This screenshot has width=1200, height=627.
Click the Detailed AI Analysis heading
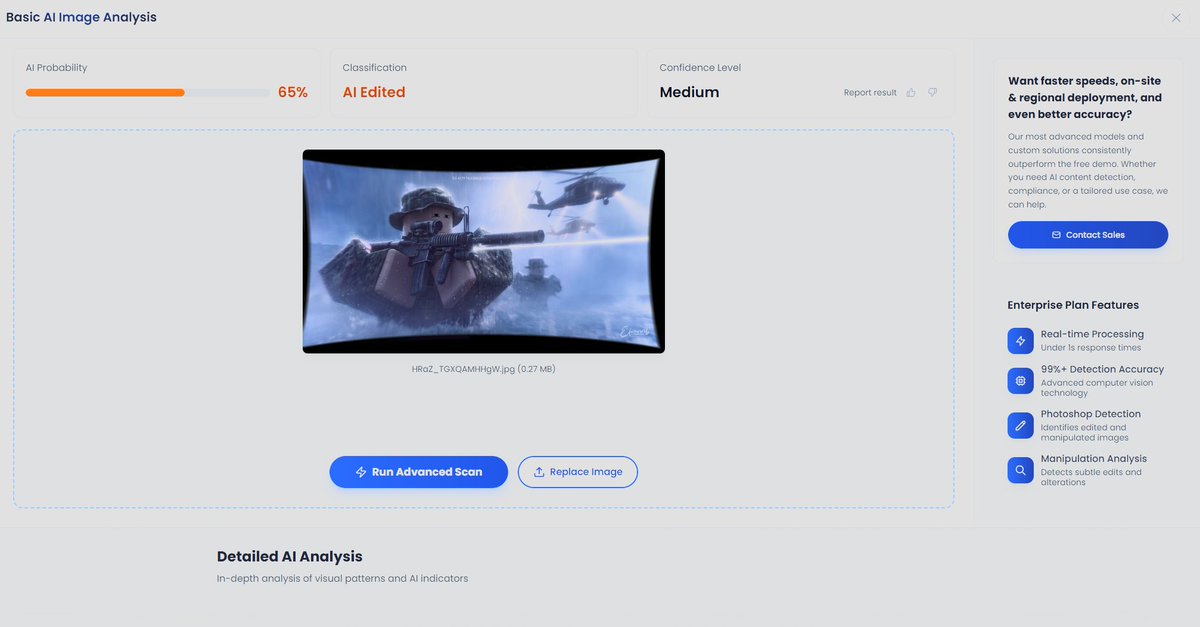click(290, 556)
